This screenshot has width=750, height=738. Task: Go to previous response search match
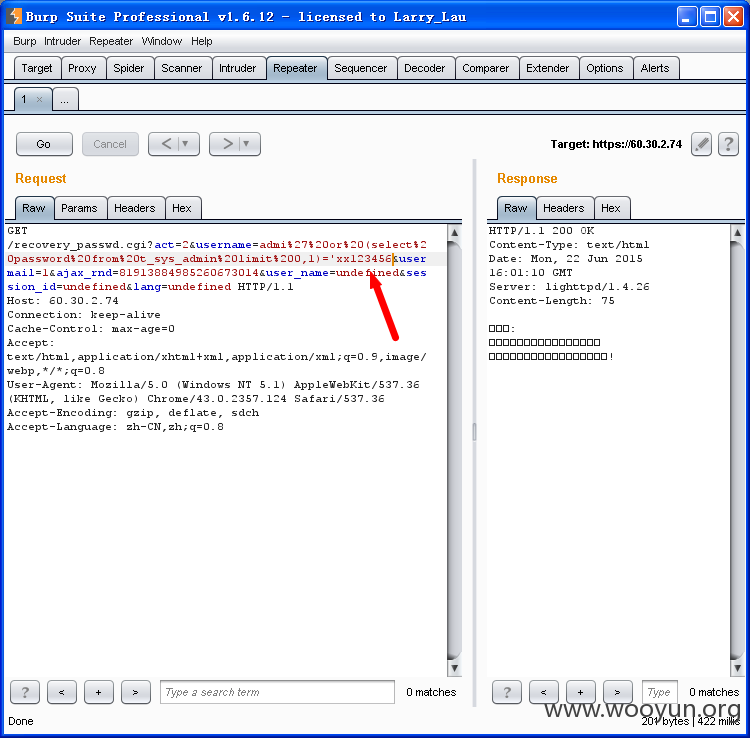pyautogui.click(x=544, y=692)
